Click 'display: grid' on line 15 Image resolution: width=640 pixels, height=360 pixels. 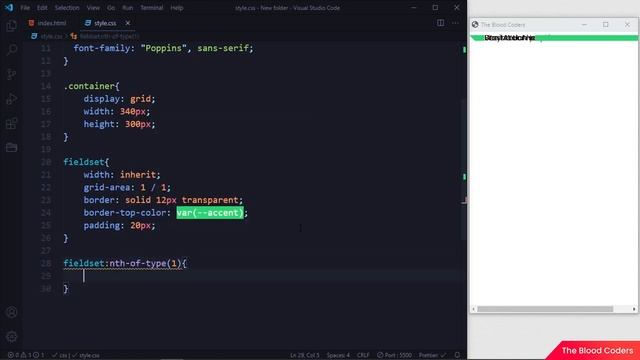pyautogui.click(x=119, y=99)
